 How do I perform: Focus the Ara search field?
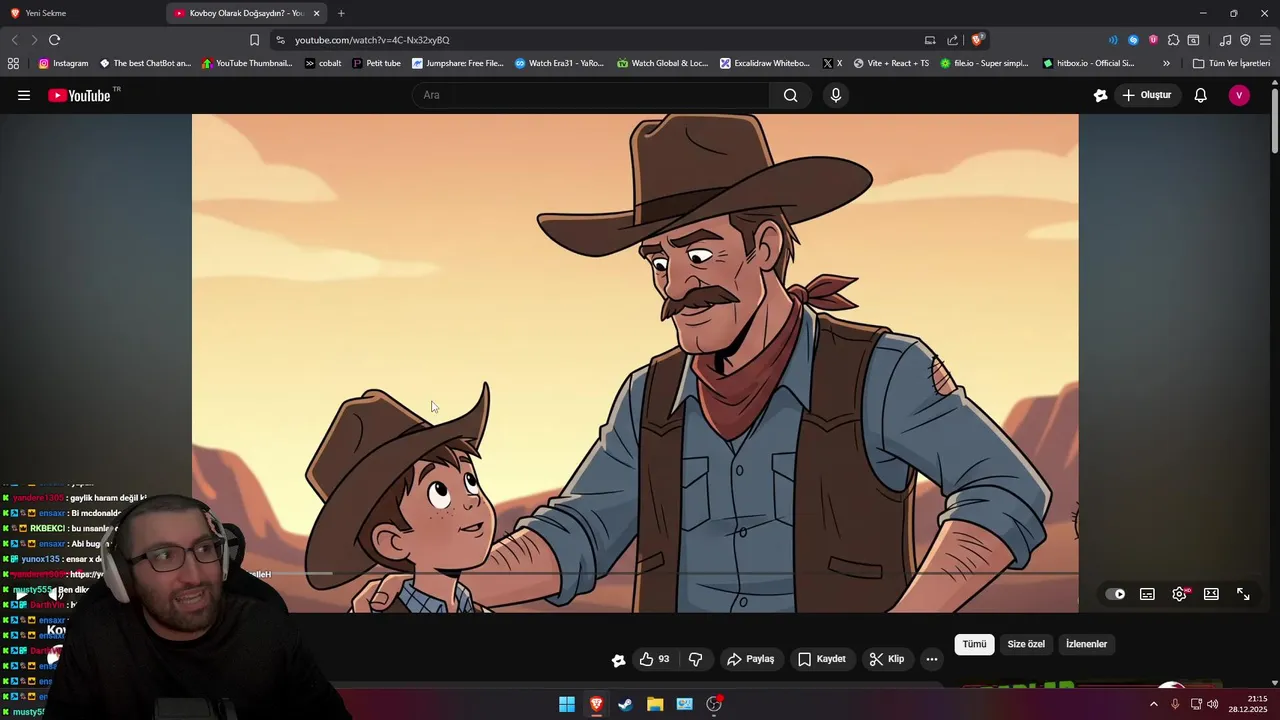click(590, 95)
